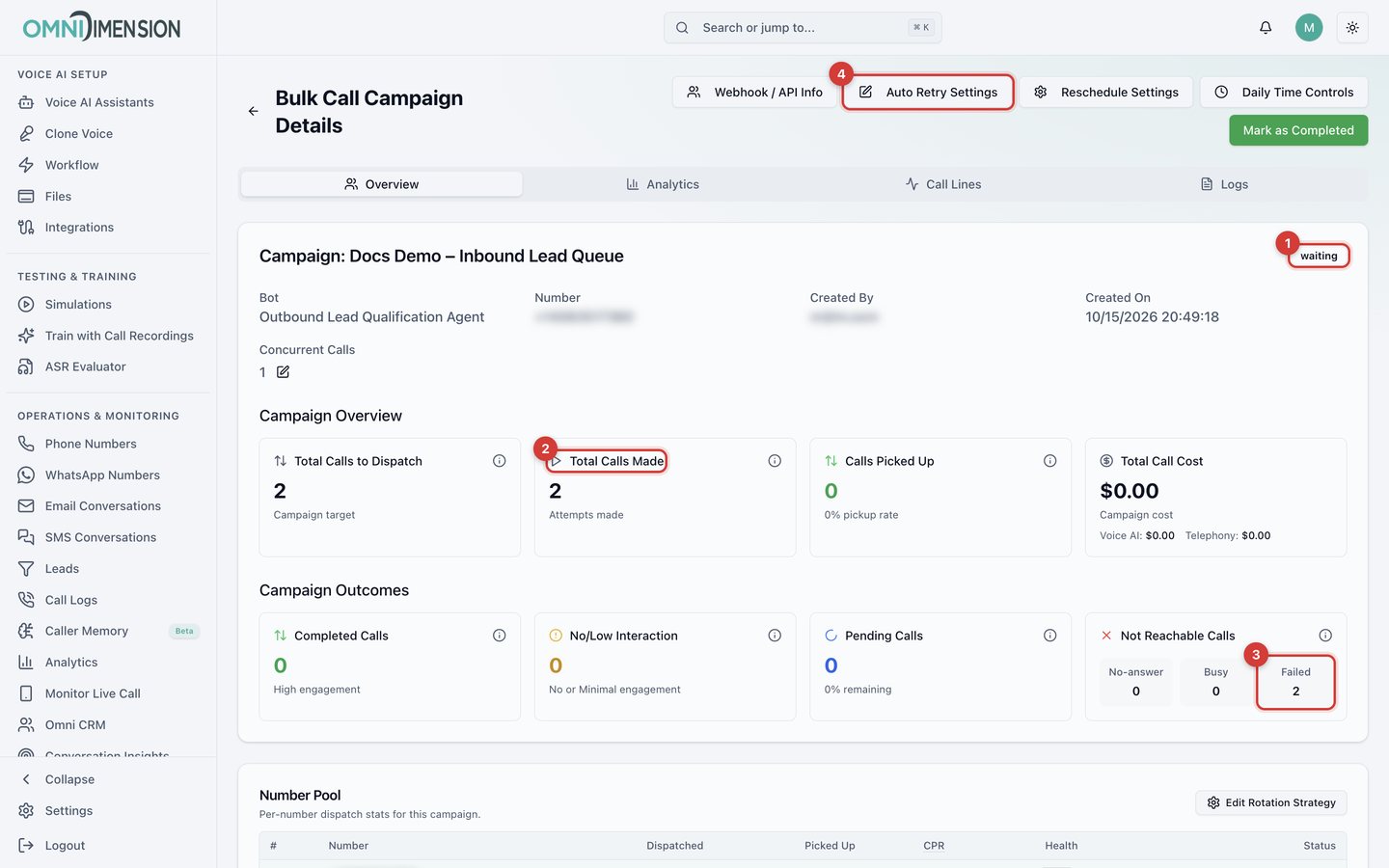This screenshot has width=1389, height=868.
Task: Click the waiting status badge
Action: coord(1319,256)
